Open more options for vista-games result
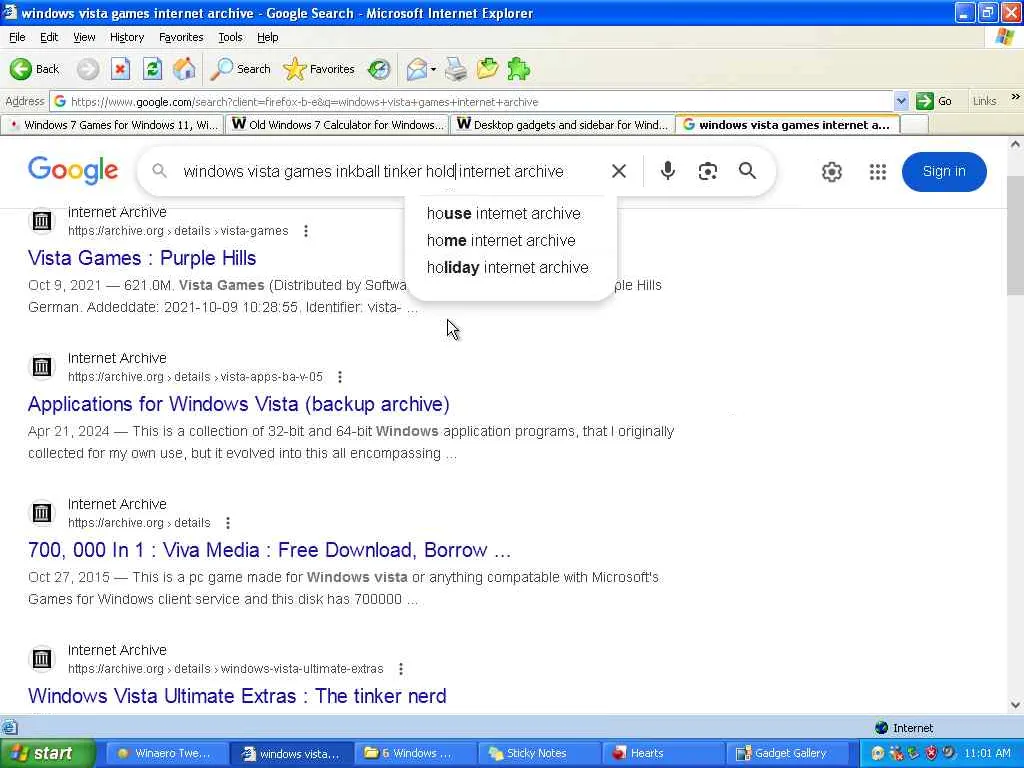This screenshot has height=768, width=1024. pos(306,231)
